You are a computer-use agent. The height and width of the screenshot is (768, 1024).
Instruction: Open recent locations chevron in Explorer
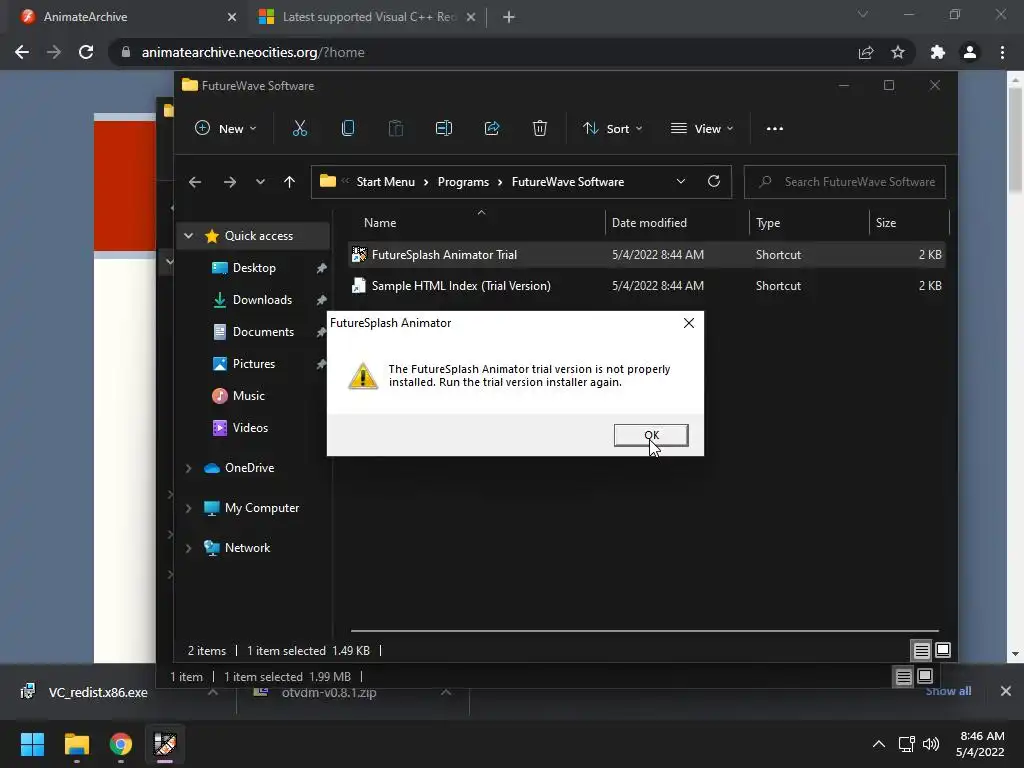(x=261, y=182)
